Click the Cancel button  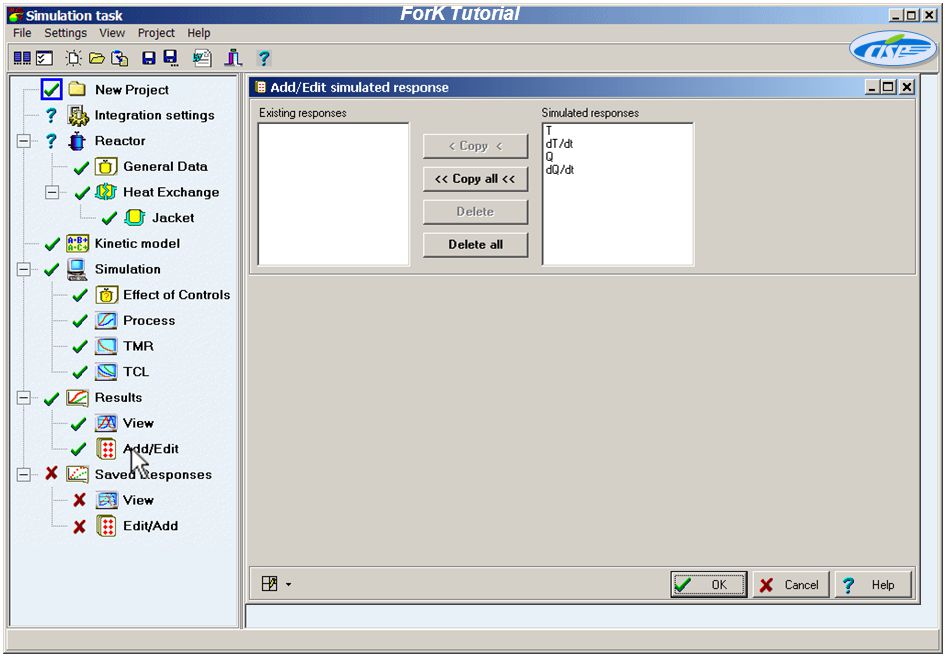791,585
